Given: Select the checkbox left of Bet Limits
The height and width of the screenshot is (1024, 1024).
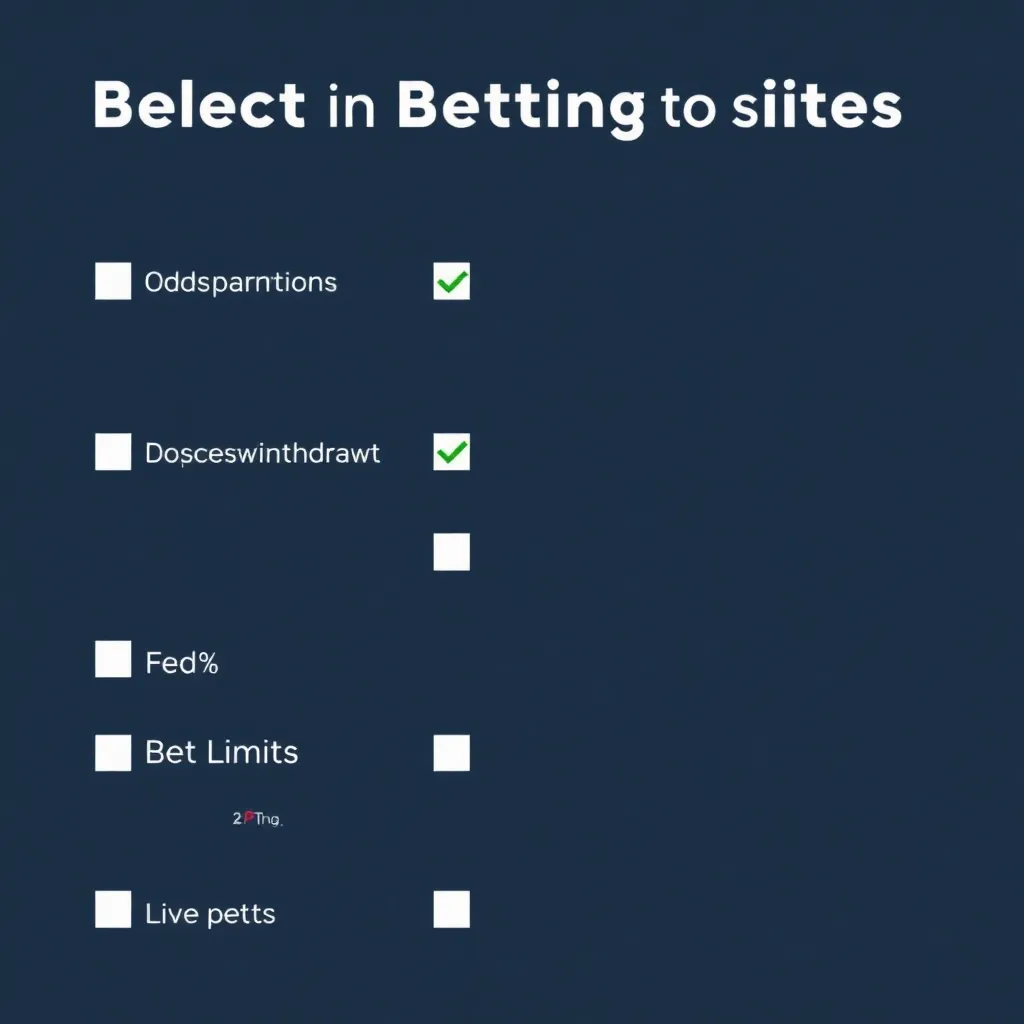Looking at the screenshot, I should [113, 752].
